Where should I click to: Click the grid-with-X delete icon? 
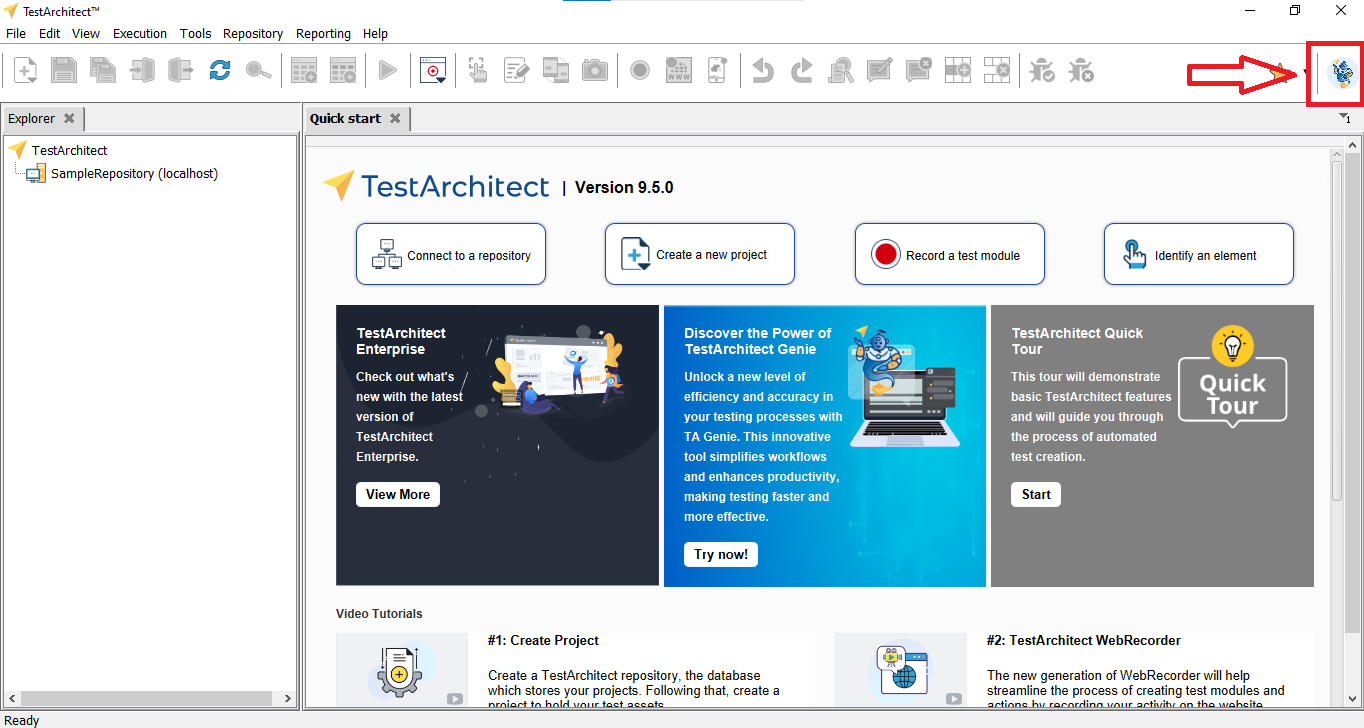pyautogui.click(x=996, y=70)
